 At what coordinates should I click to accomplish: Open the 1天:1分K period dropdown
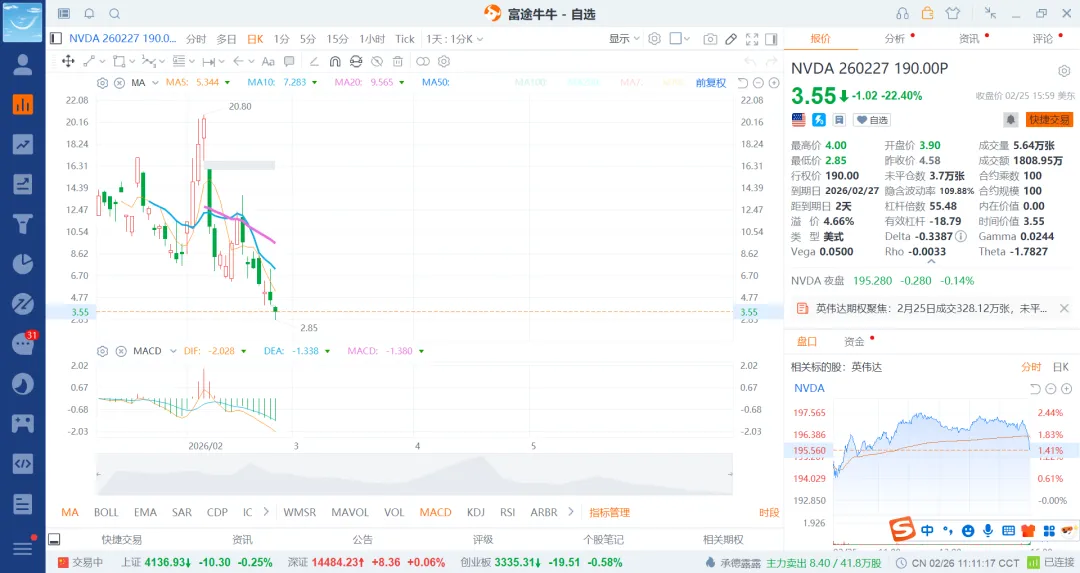[455, 39]
